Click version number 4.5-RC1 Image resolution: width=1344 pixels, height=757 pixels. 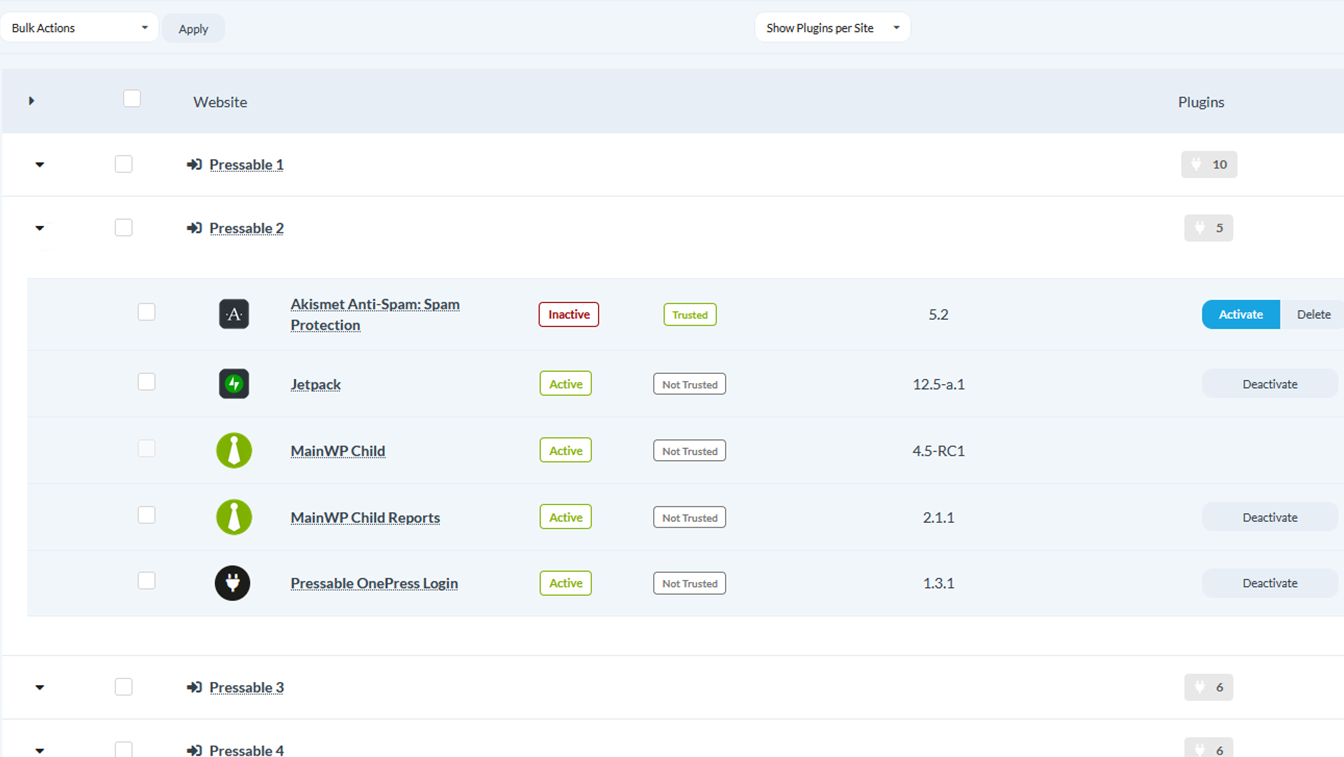coord(938,451)
